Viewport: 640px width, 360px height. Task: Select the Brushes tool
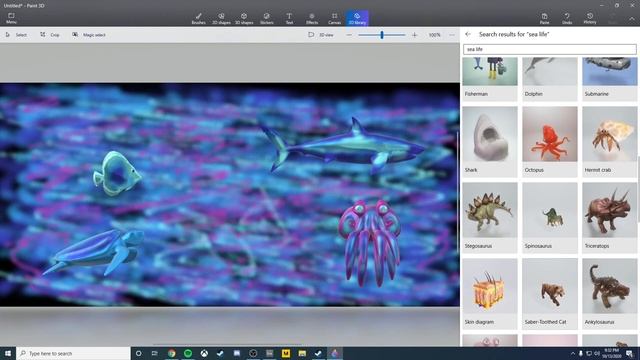(198, 18)
